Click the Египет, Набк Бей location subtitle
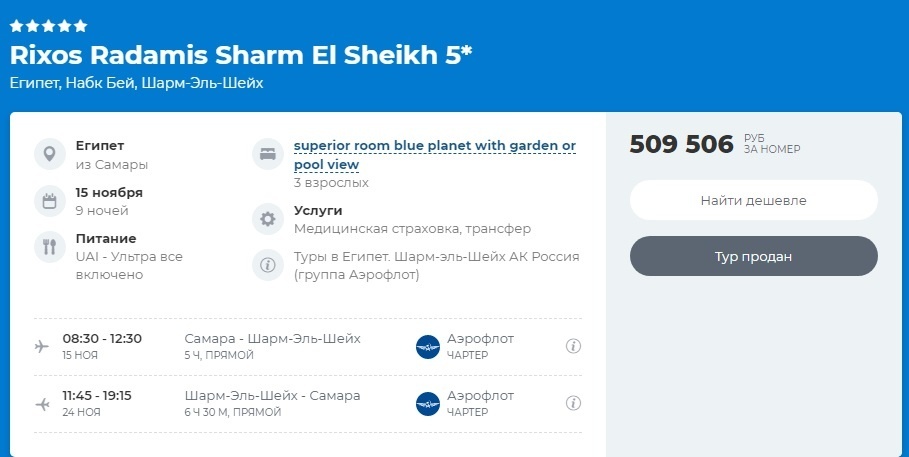This screenshot has width=909, height=457. coord(136,83)
